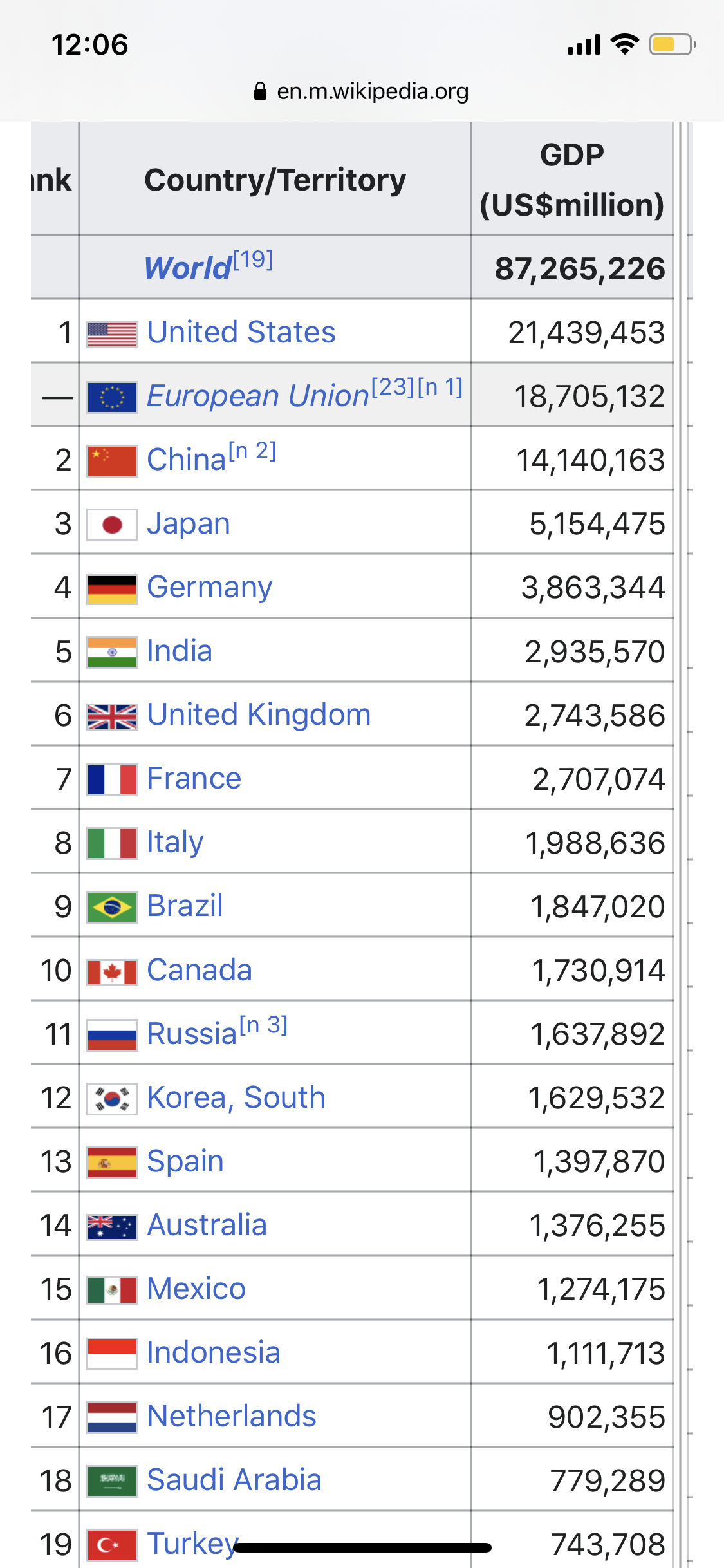
Task: Click the Brazil flag icon
Action: [x=112, y=907]
